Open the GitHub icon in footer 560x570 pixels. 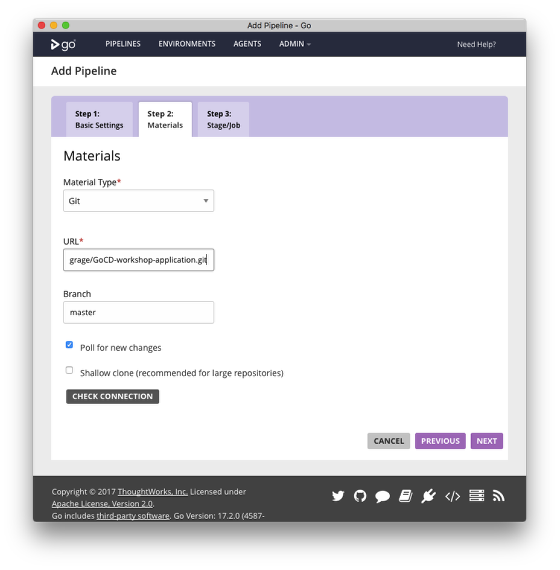tap(360, 496)
